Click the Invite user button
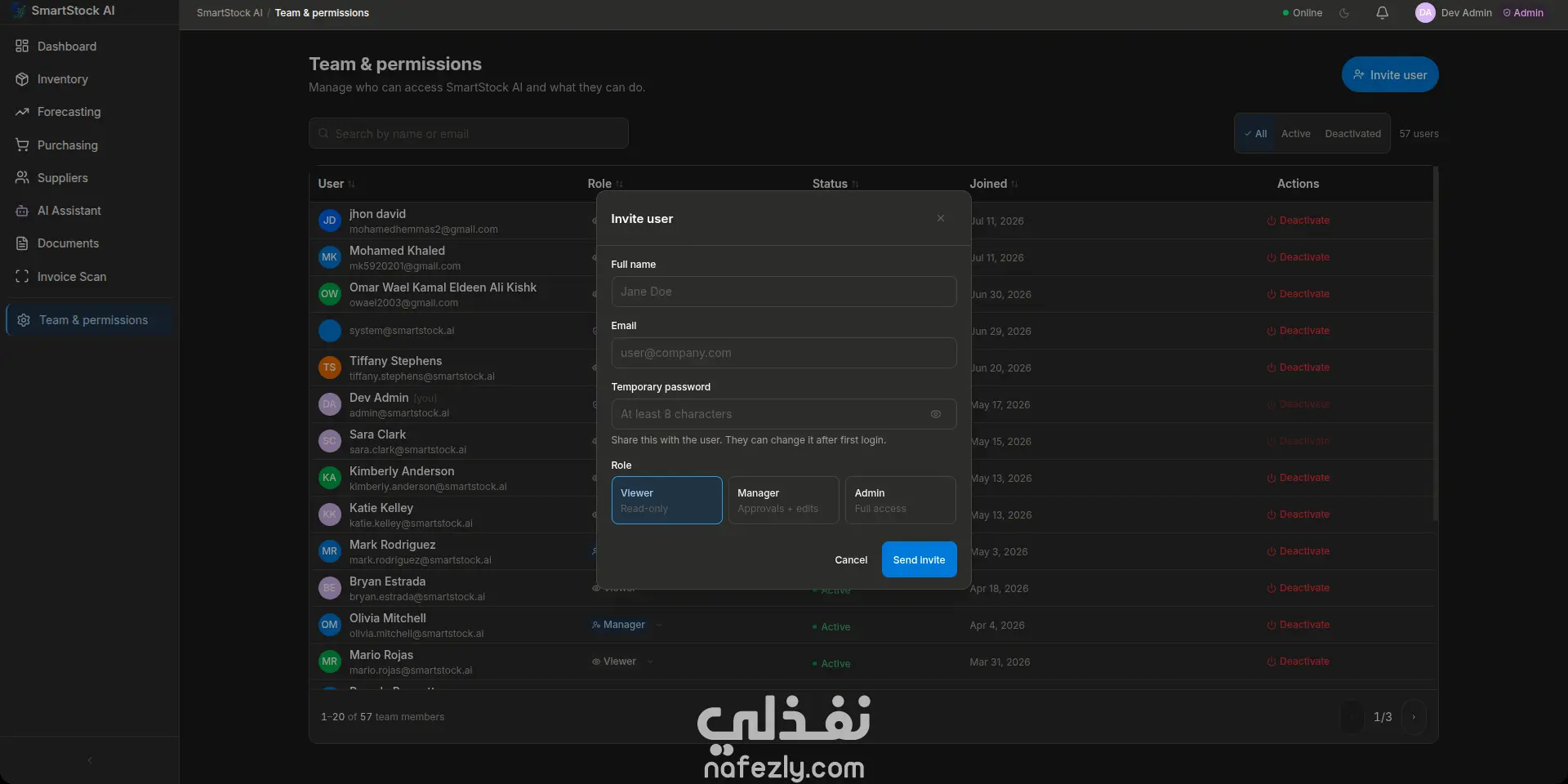This screenshot has height=784, width=1568. pyautogui.click(x=1390, y=74)
